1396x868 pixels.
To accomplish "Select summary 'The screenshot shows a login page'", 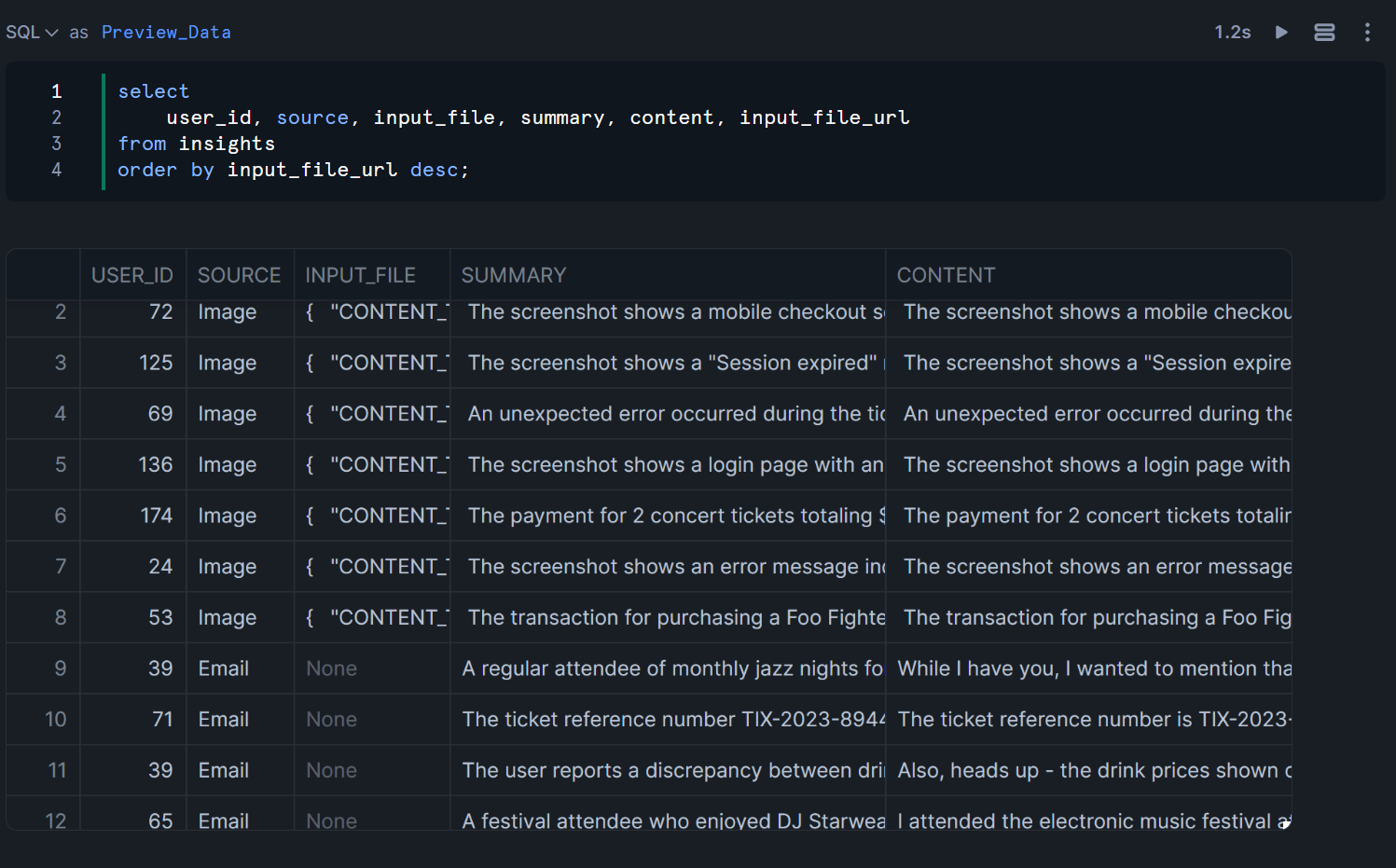I will click(668, 464).
